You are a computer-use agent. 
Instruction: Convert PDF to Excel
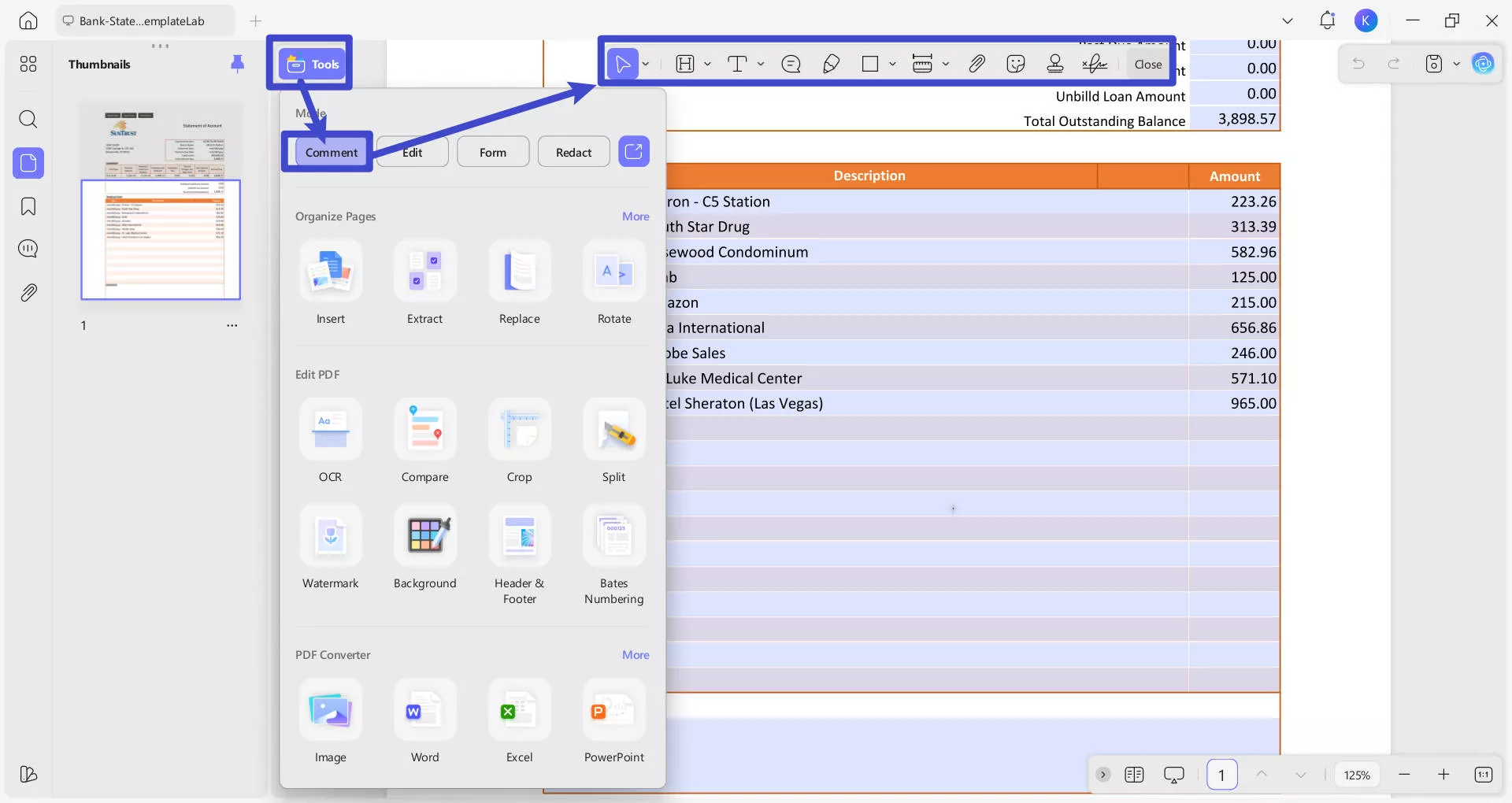click(x=519, y=711)
